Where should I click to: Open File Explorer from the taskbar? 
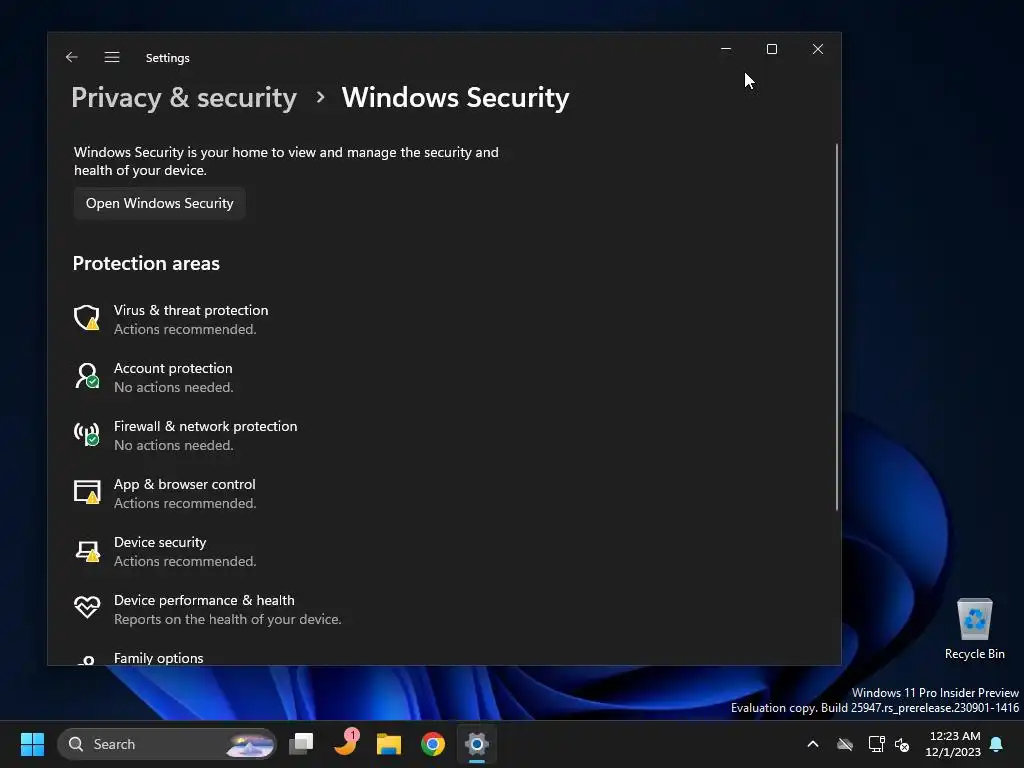389,744
